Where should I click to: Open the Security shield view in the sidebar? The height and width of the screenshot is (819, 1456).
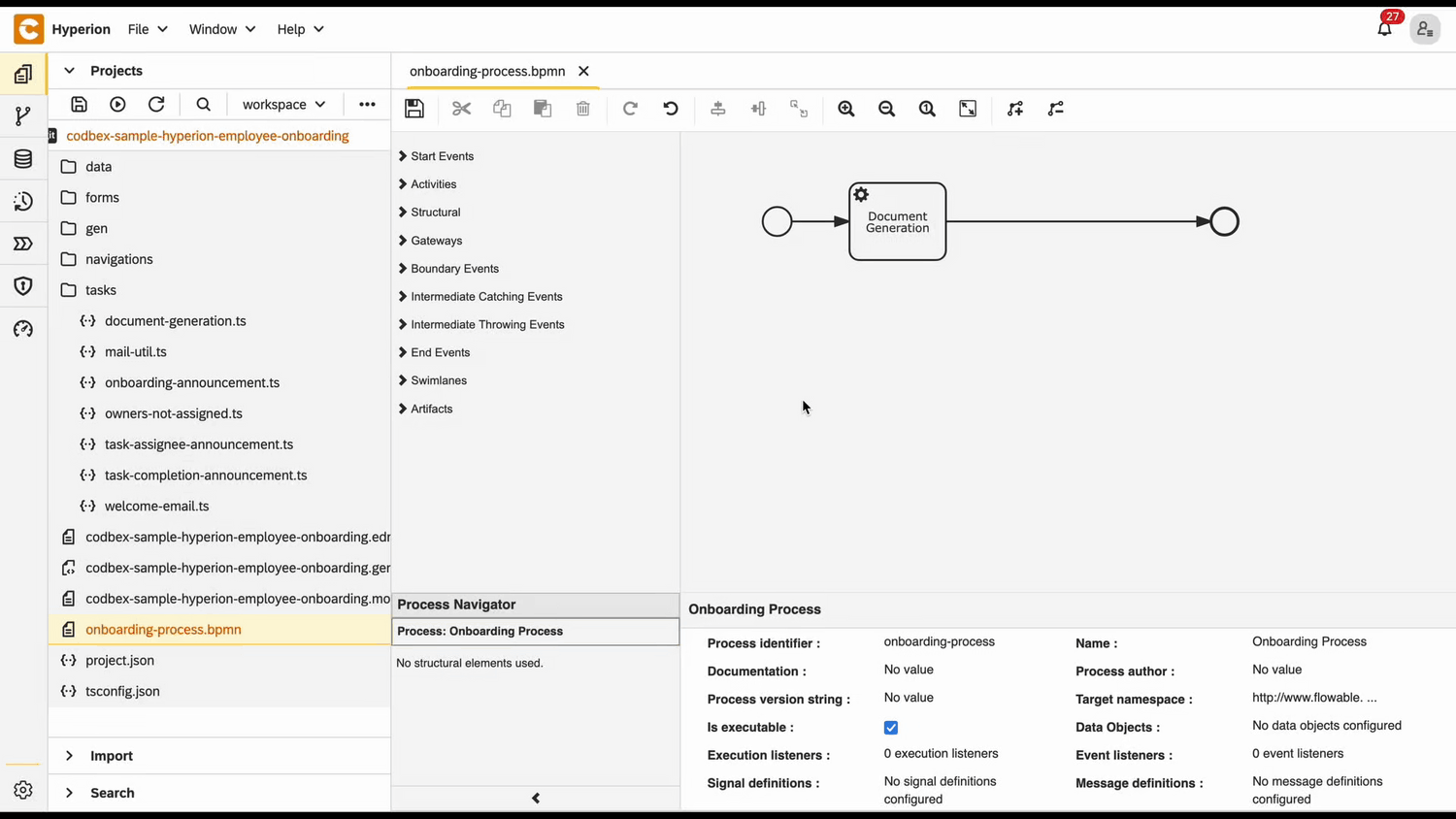click(x=23, y=286)
